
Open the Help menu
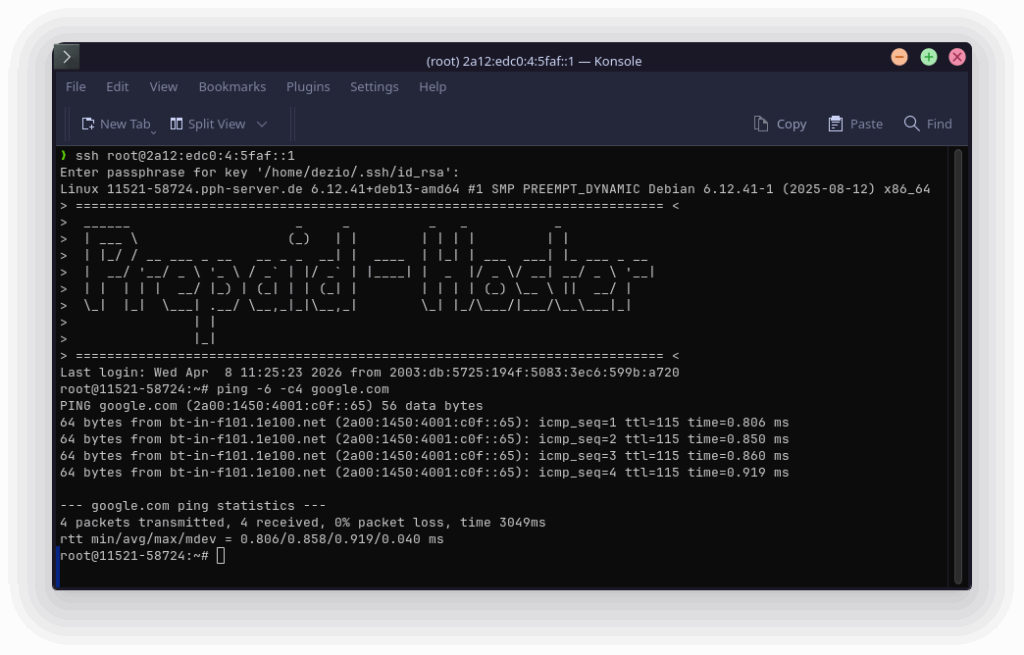(432, 87)
